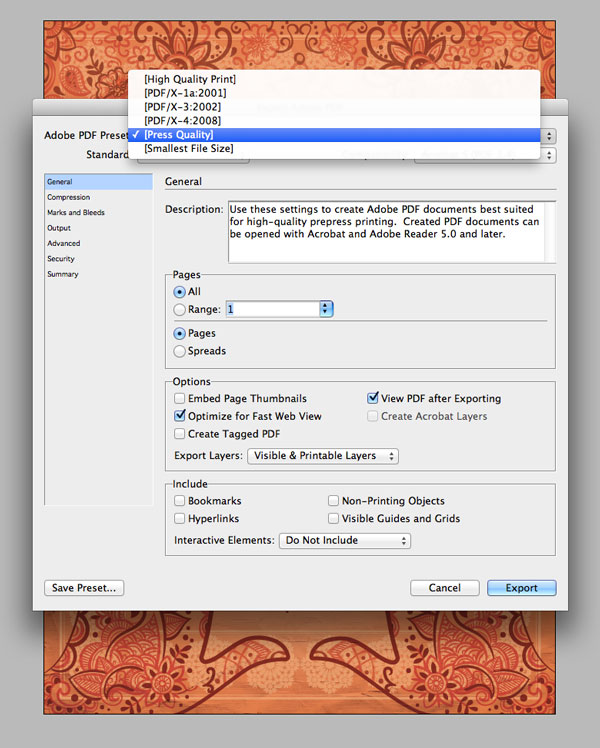Enable Embed Page Thumbnails
Screen dimensions: 600x748
coord(179,398)
